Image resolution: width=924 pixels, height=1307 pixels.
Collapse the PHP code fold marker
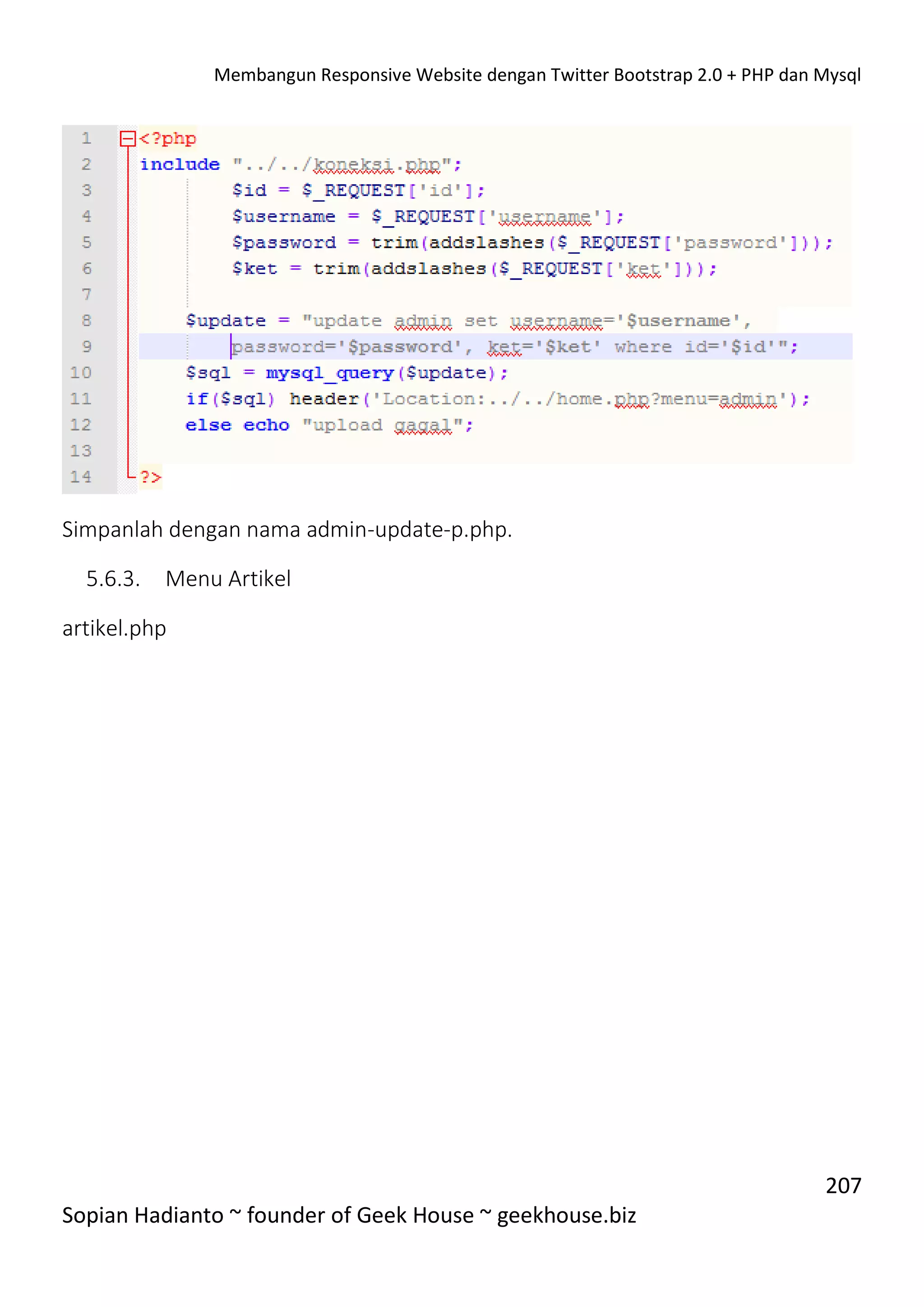127,139
